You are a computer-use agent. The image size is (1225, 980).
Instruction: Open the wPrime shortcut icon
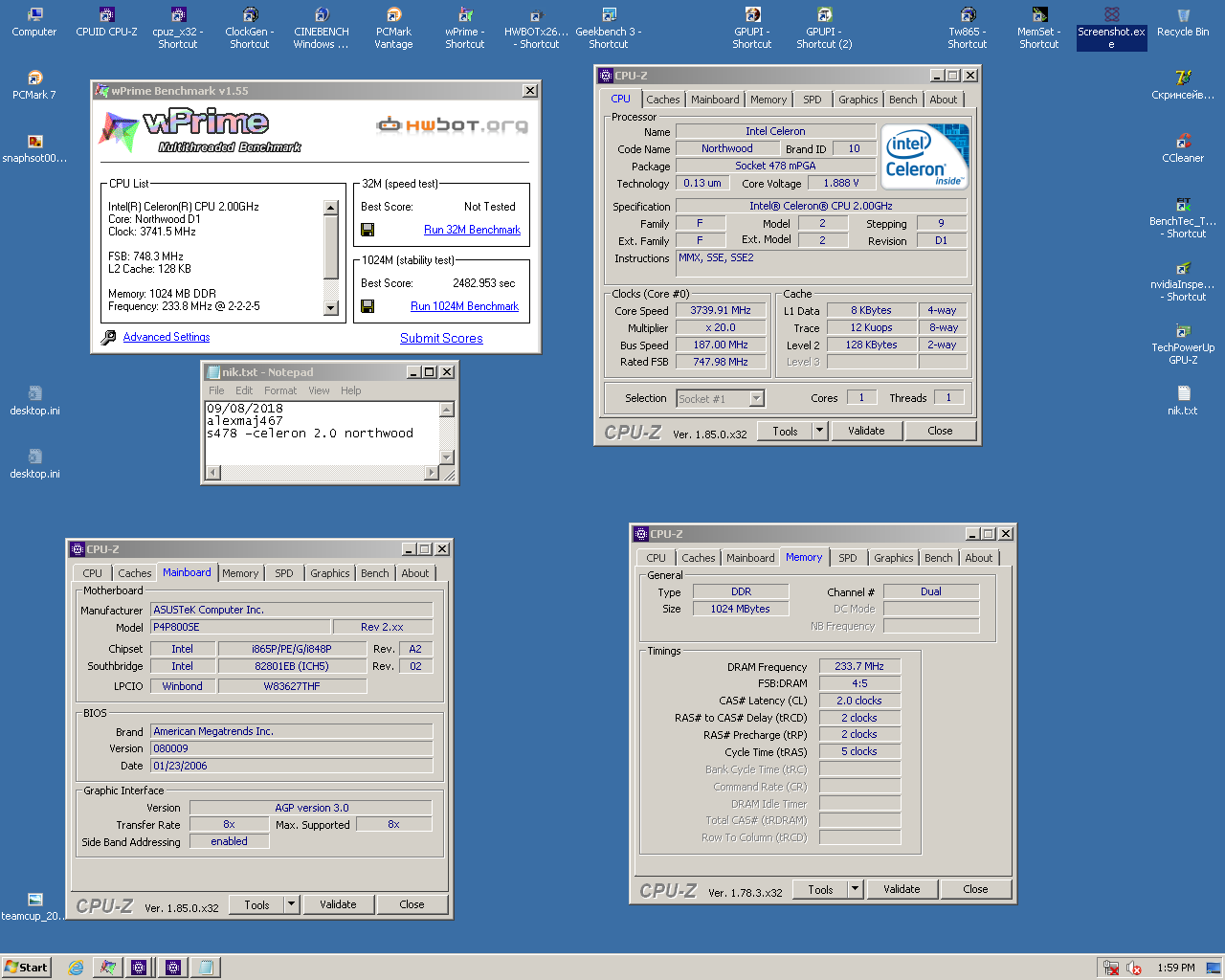[x=465, y=27]
